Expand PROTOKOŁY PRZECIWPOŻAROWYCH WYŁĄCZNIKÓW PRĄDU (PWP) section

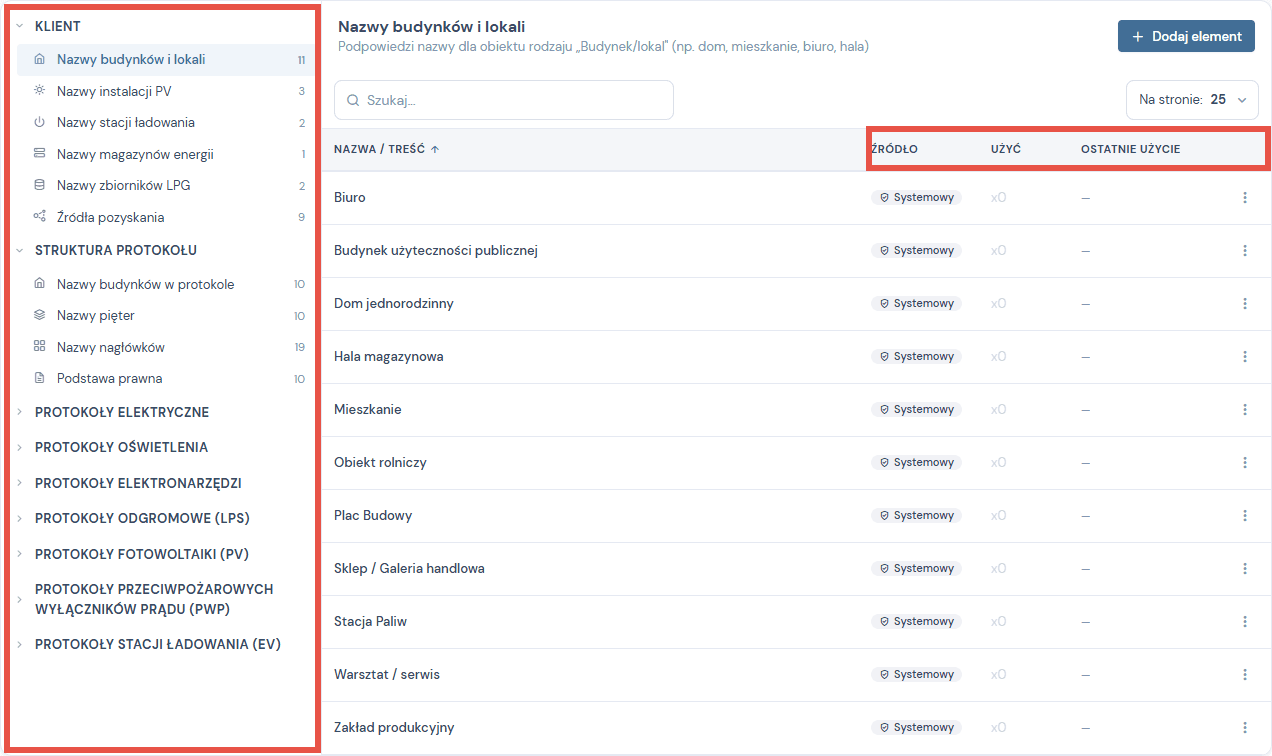point(19,599)
